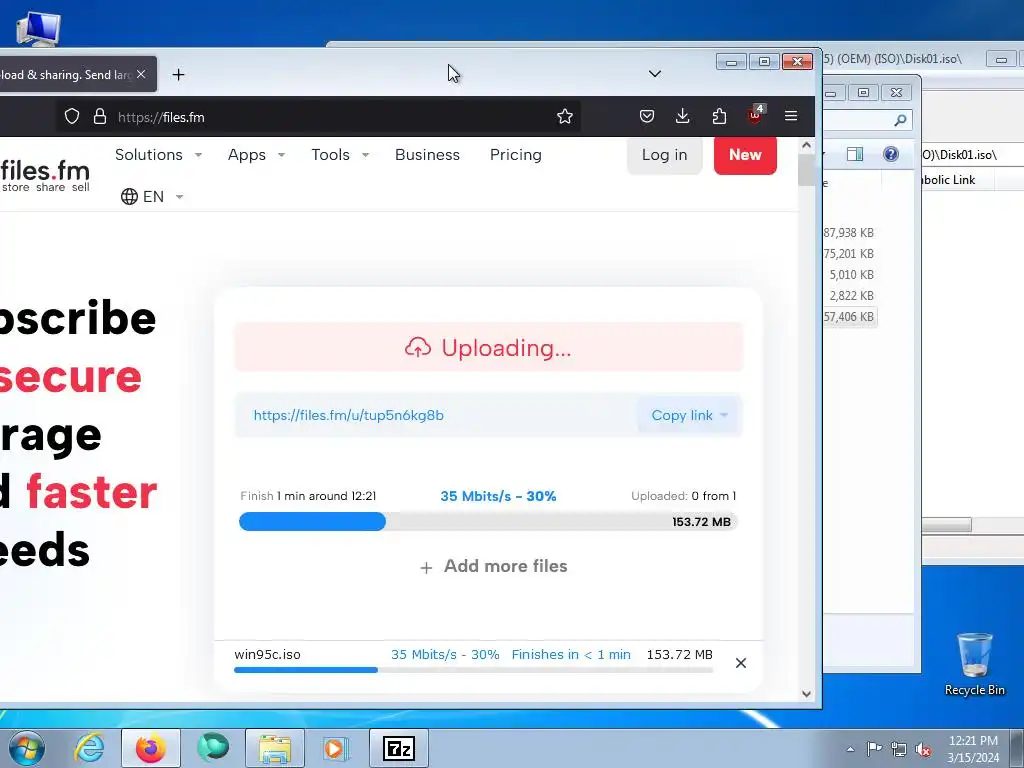
Task: Open the files.fm/u/tup5n6kg8b upload link
Action: [x=348, y=415]
